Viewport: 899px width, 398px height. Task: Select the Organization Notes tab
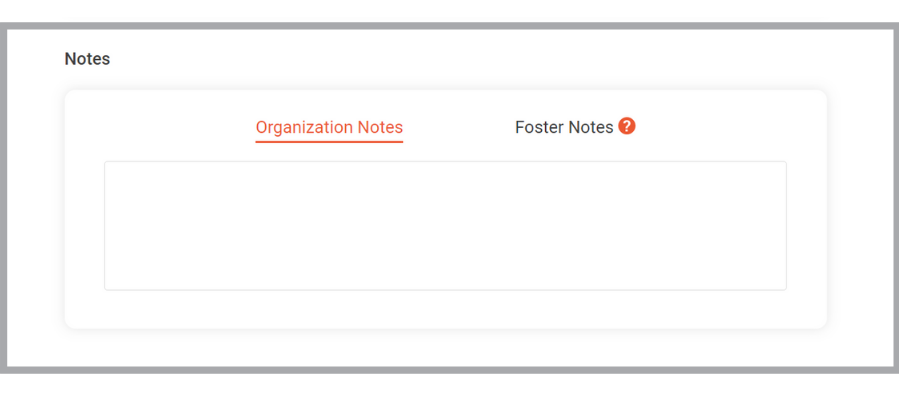pyautogui.click(x=329, y=127)
